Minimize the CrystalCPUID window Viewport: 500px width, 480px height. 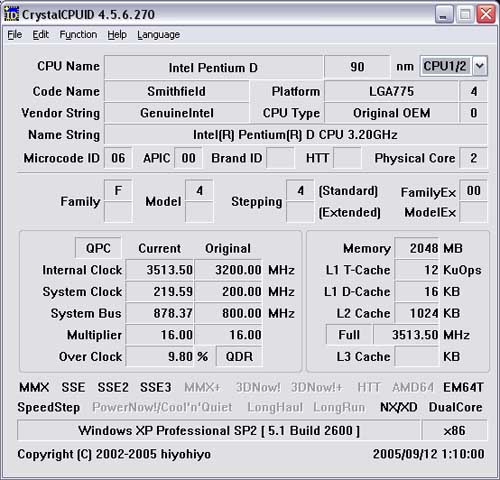click(x=444, y=14)
